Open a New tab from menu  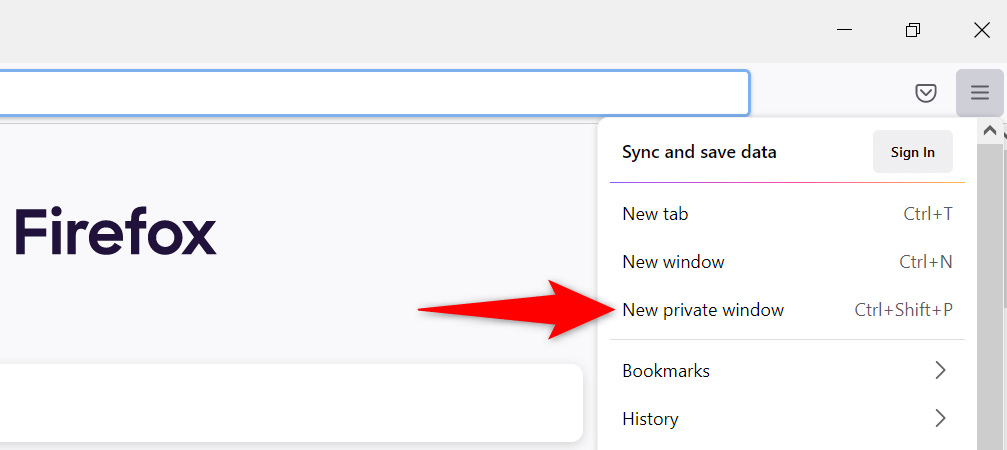click(655, 214)
